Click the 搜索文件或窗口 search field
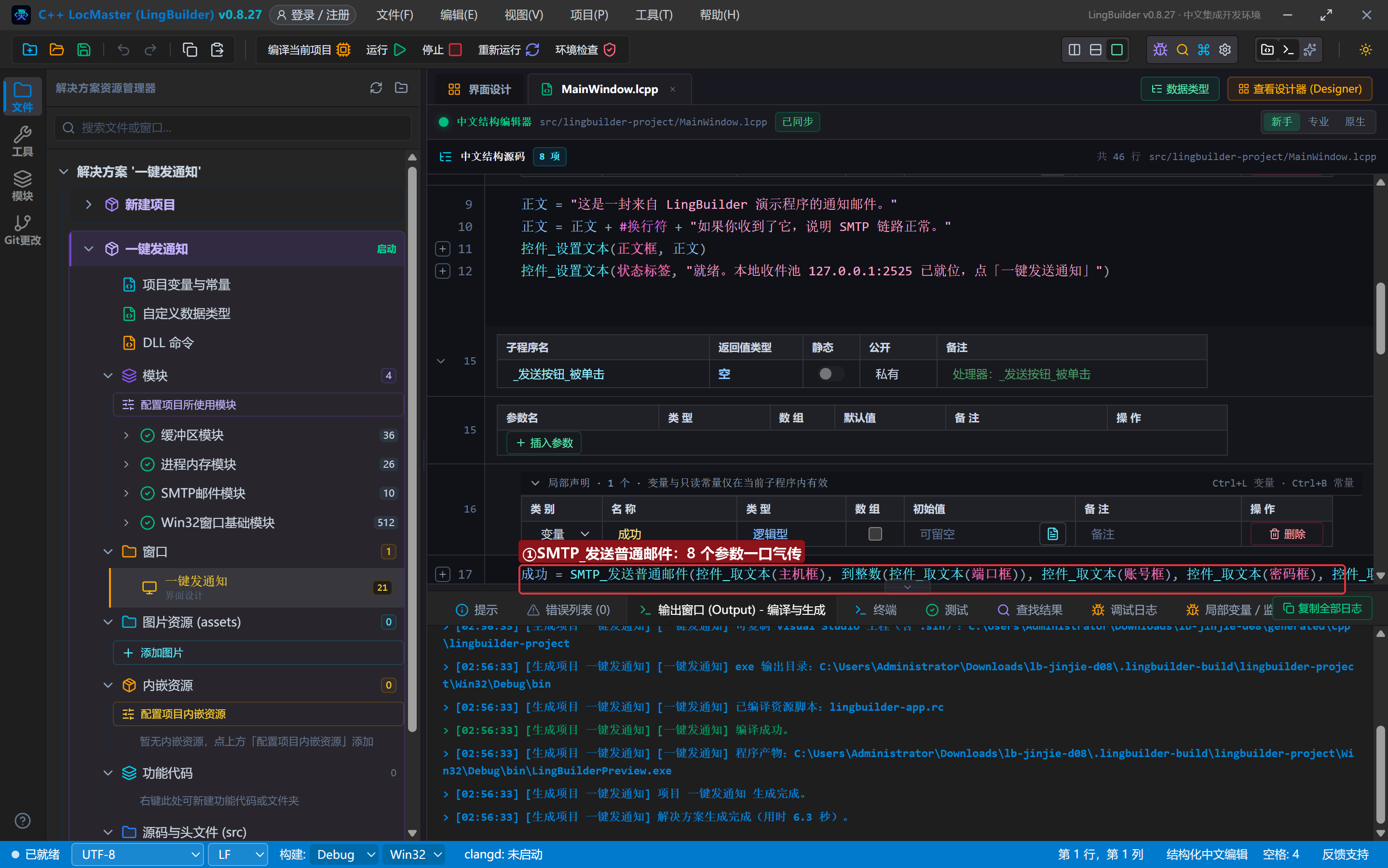 (233, 127)
